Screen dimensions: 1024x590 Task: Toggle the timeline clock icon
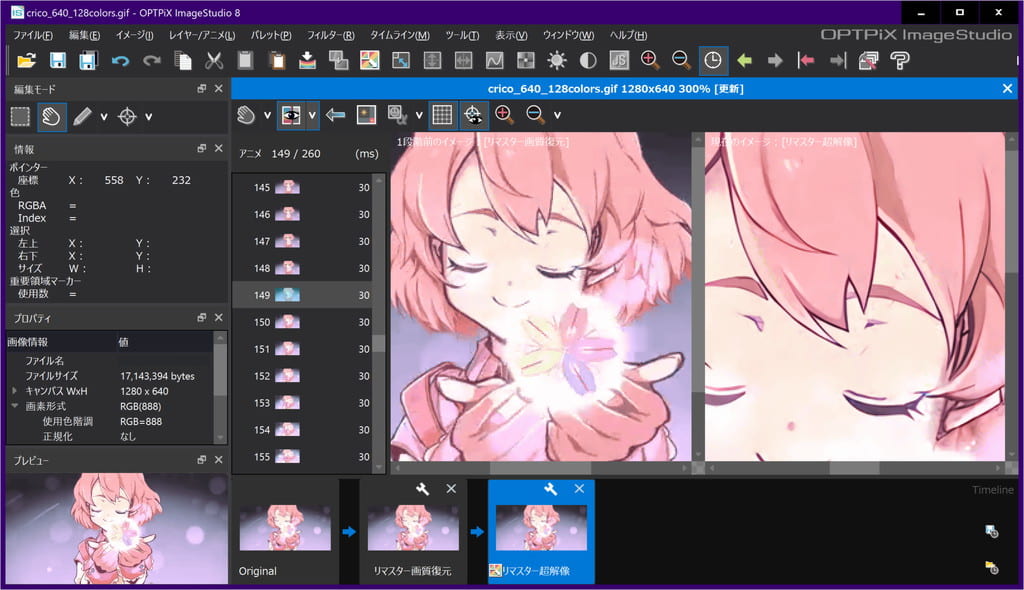point(713,61)
